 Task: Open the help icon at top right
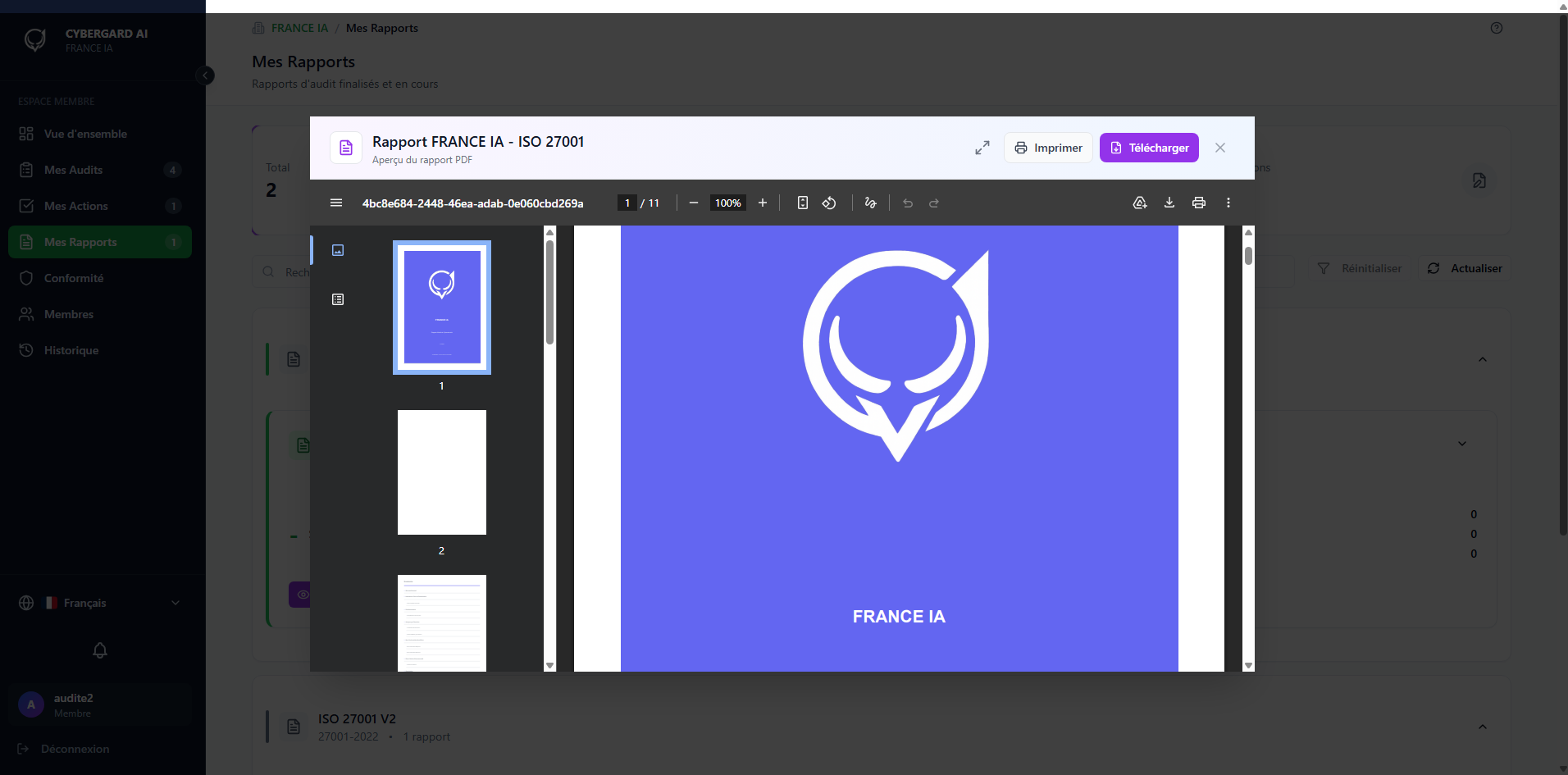[1497, 28]
